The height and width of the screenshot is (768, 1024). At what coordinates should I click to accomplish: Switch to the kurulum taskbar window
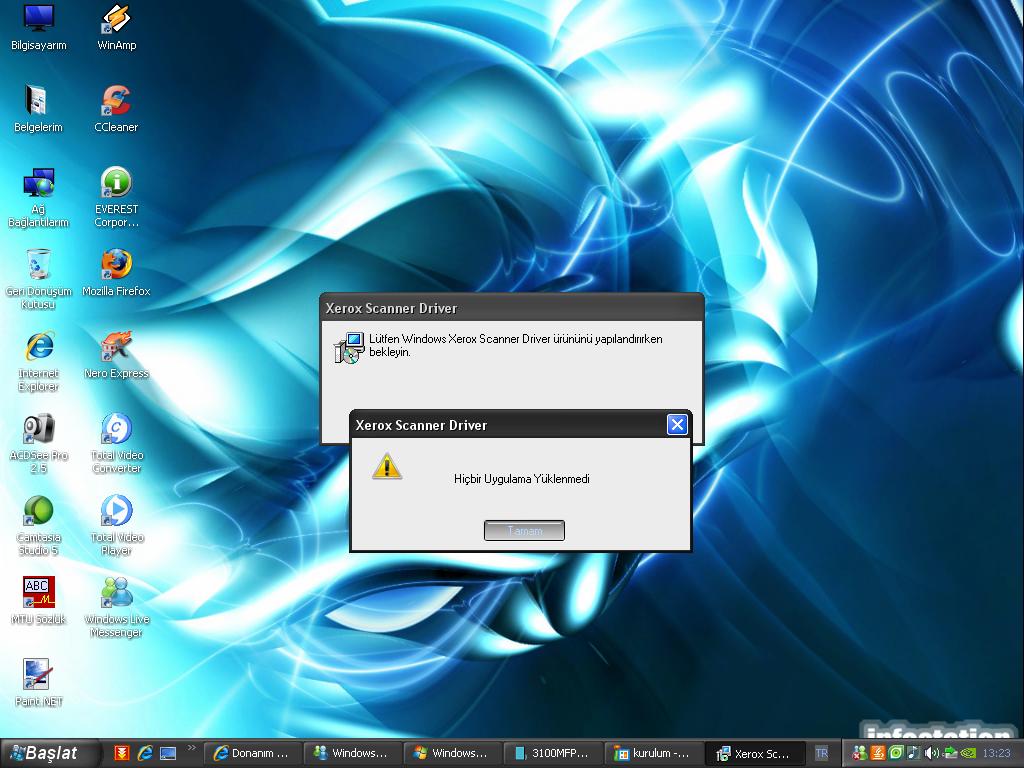(x=652, y=753)
